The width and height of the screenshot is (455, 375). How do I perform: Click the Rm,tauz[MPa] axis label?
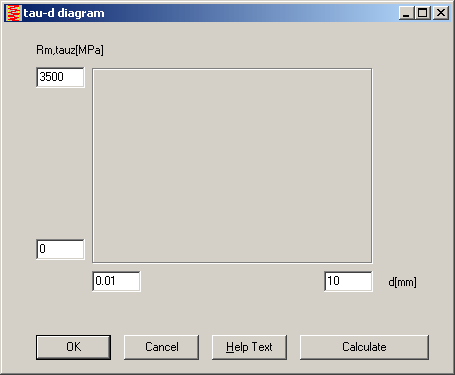(70, 50)
